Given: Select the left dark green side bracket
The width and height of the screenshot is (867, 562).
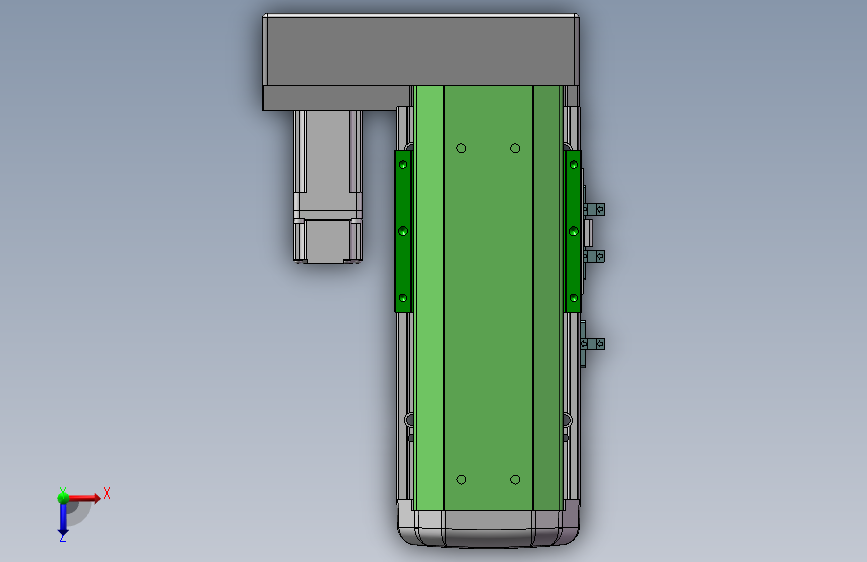Looking at the screenshot, I should [x=403, y=231].
